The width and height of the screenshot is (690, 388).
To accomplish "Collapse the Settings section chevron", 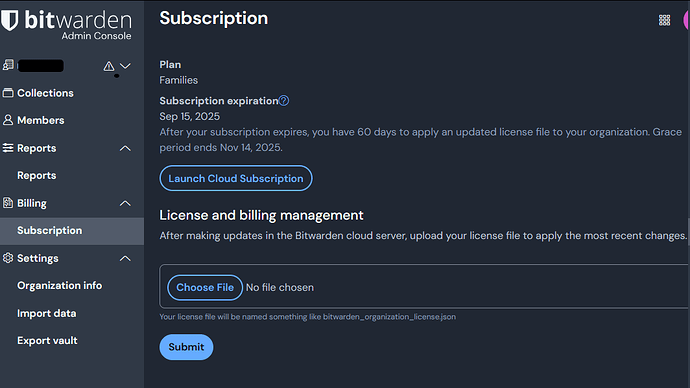I will tap(125, 258).
